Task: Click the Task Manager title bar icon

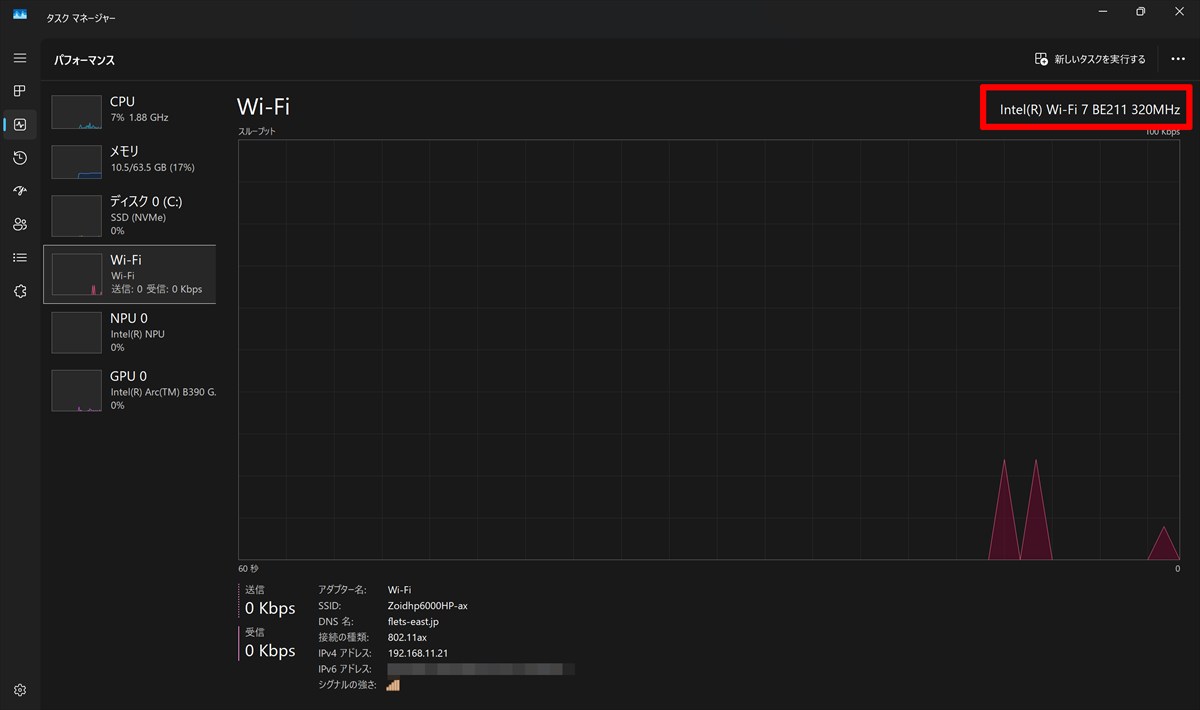Action: tap(20, 14)
